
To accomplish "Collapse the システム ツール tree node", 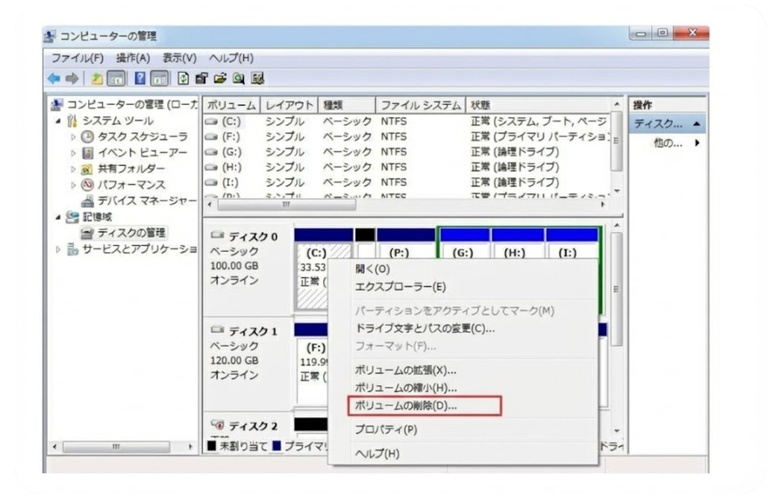I will pyautogui.click(x=58, y=121).
